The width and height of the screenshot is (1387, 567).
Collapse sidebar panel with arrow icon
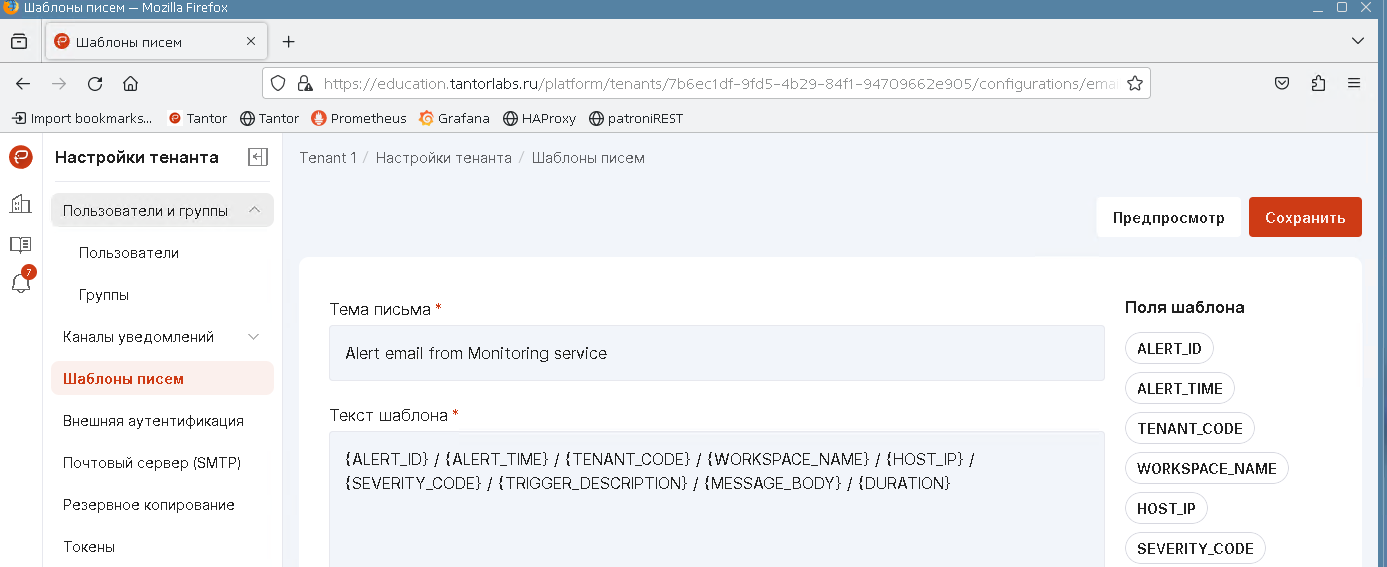pos(258,157)
